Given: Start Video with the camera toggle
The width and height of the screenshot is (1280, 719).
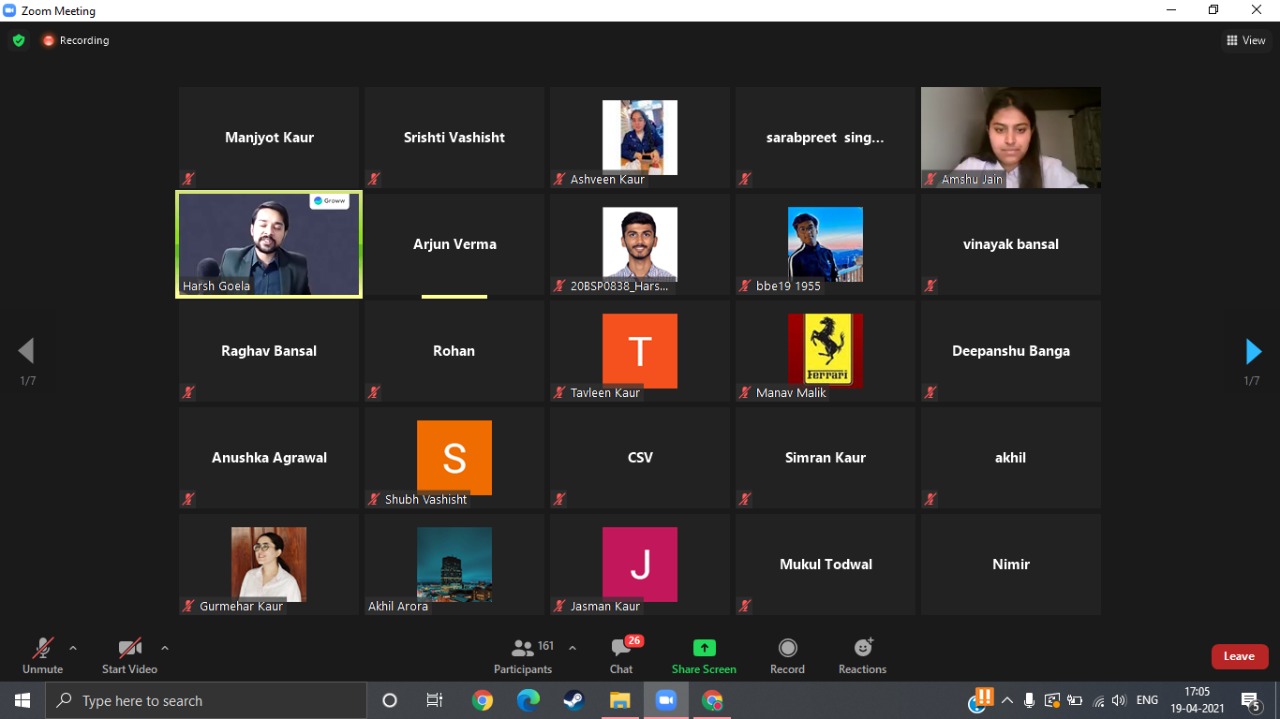Looking at the screenshot, I should [129, 656].
